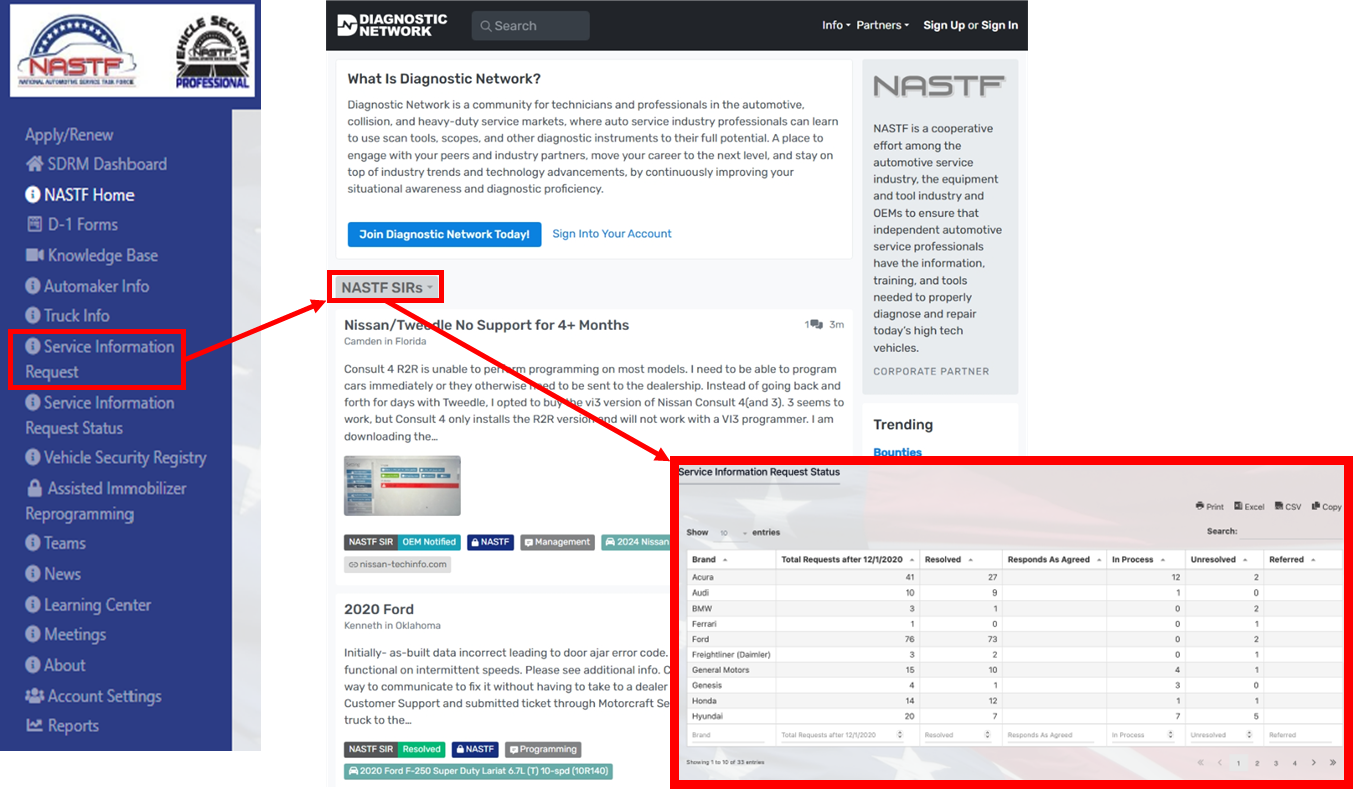Open the Partners dropdown in top bar
Screen dimensions: 1353x789
(883, 26)
